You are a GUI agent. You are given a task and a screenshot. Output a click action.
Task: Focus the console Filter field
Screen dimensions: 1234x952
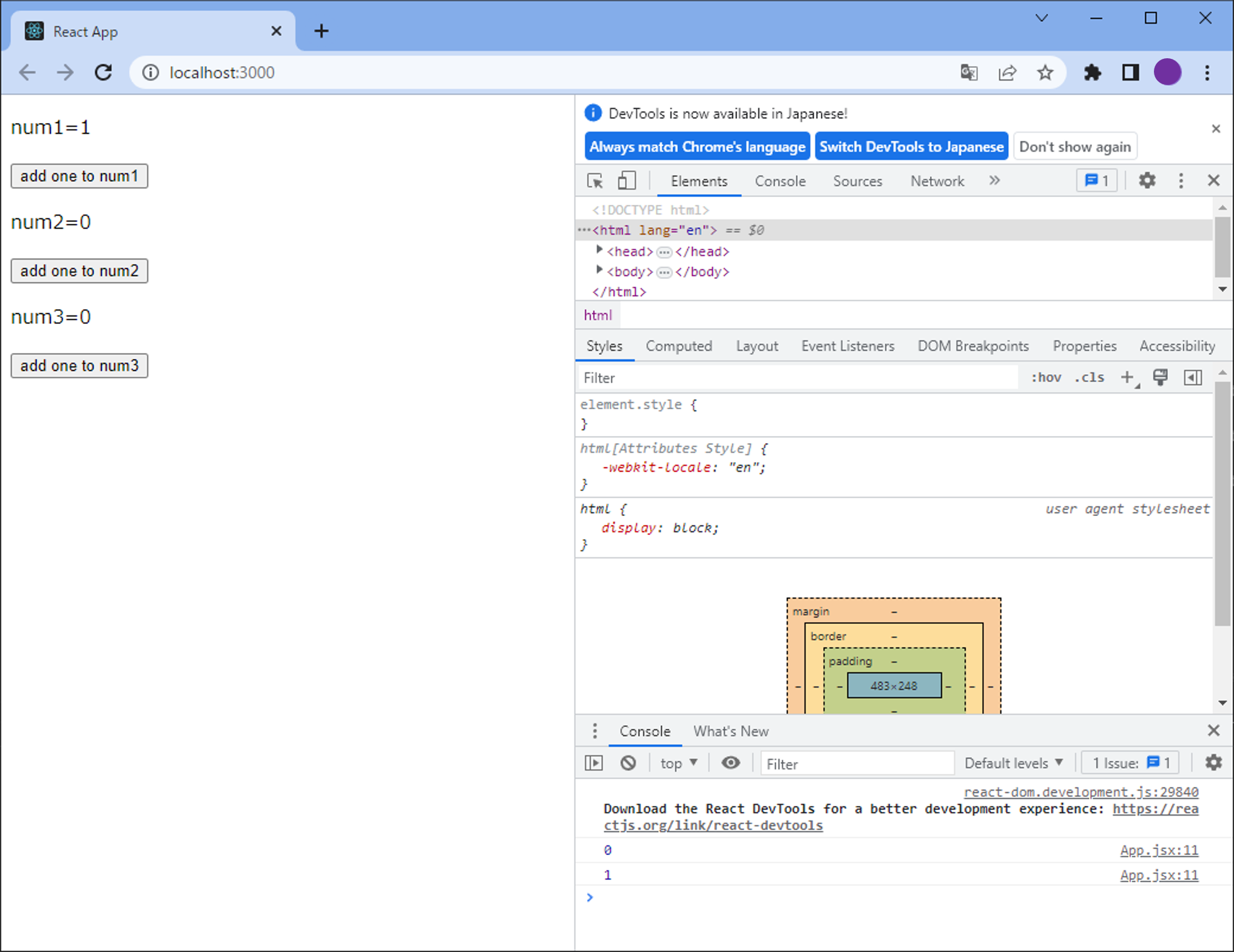pyautogui.click(x=857, y=763)
